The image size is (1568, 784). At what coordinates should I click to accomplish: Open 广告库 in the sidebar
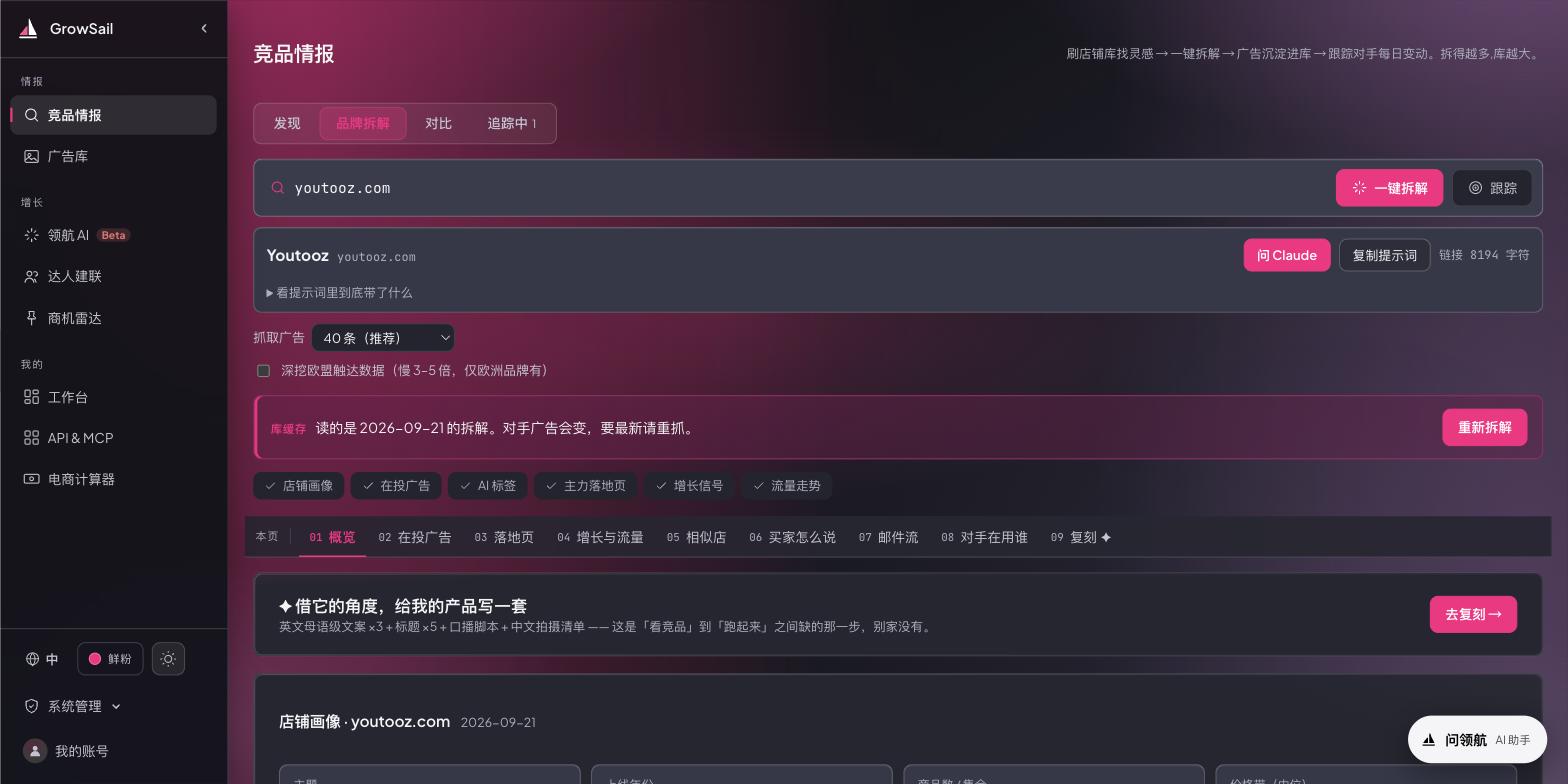[113, 156]
